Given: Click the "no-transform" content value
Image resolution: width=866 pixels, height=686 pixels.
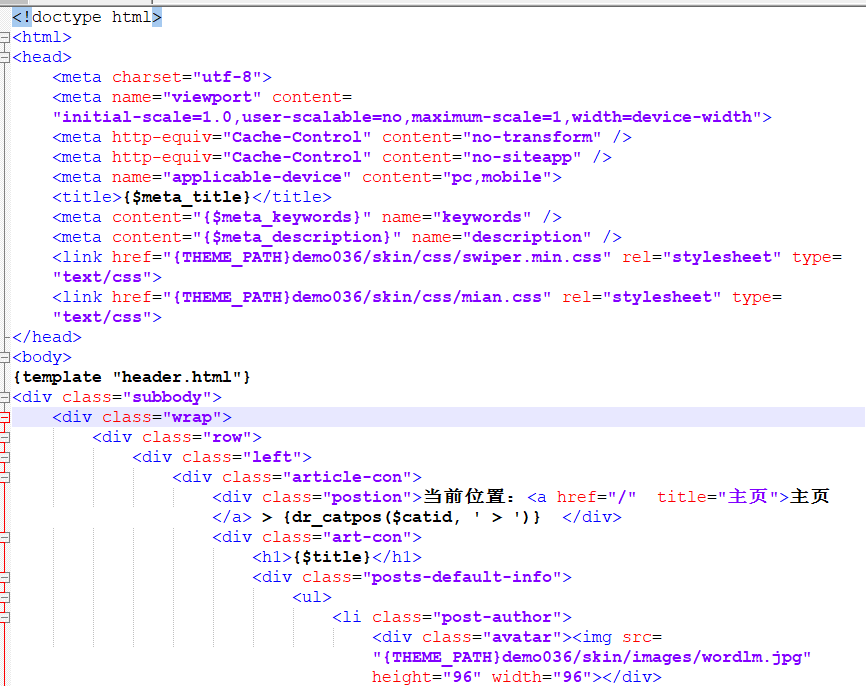Looking at the screenshot, I should tap(532, 137).
